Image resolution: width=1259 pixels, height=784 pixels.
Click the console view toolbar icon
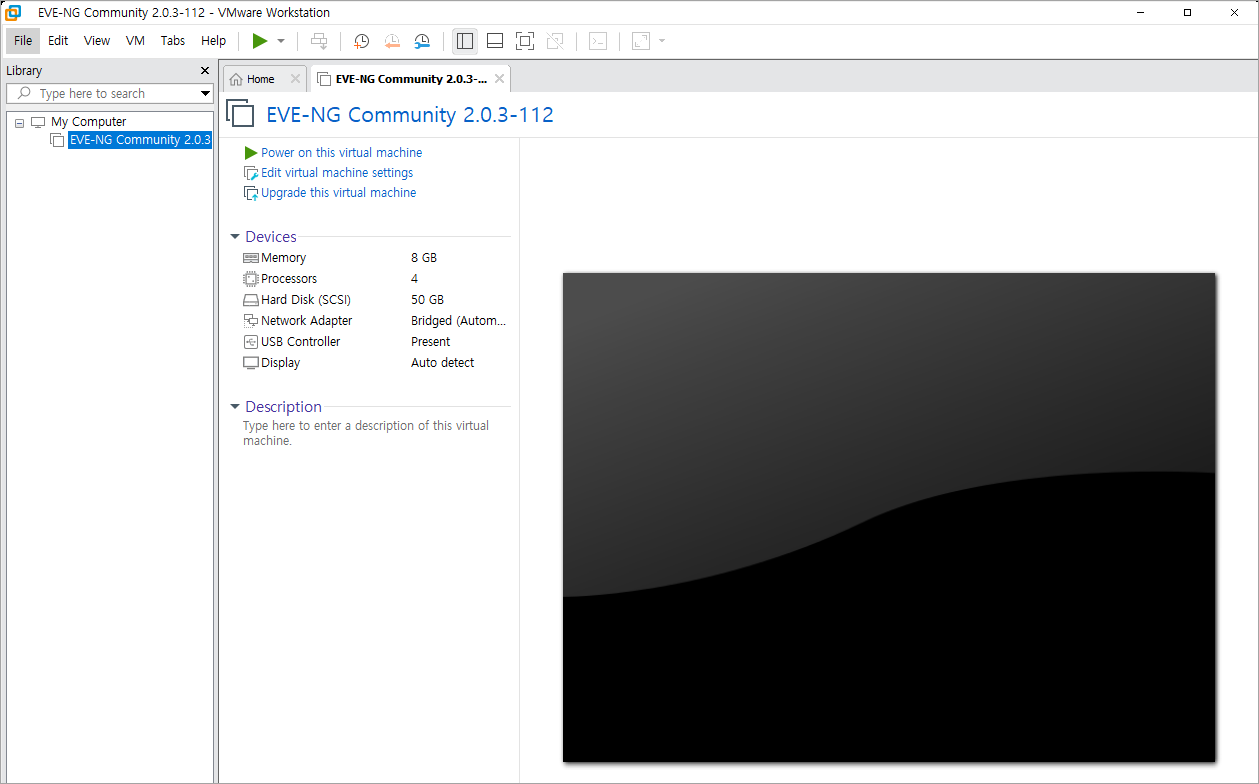click(598, 41)
